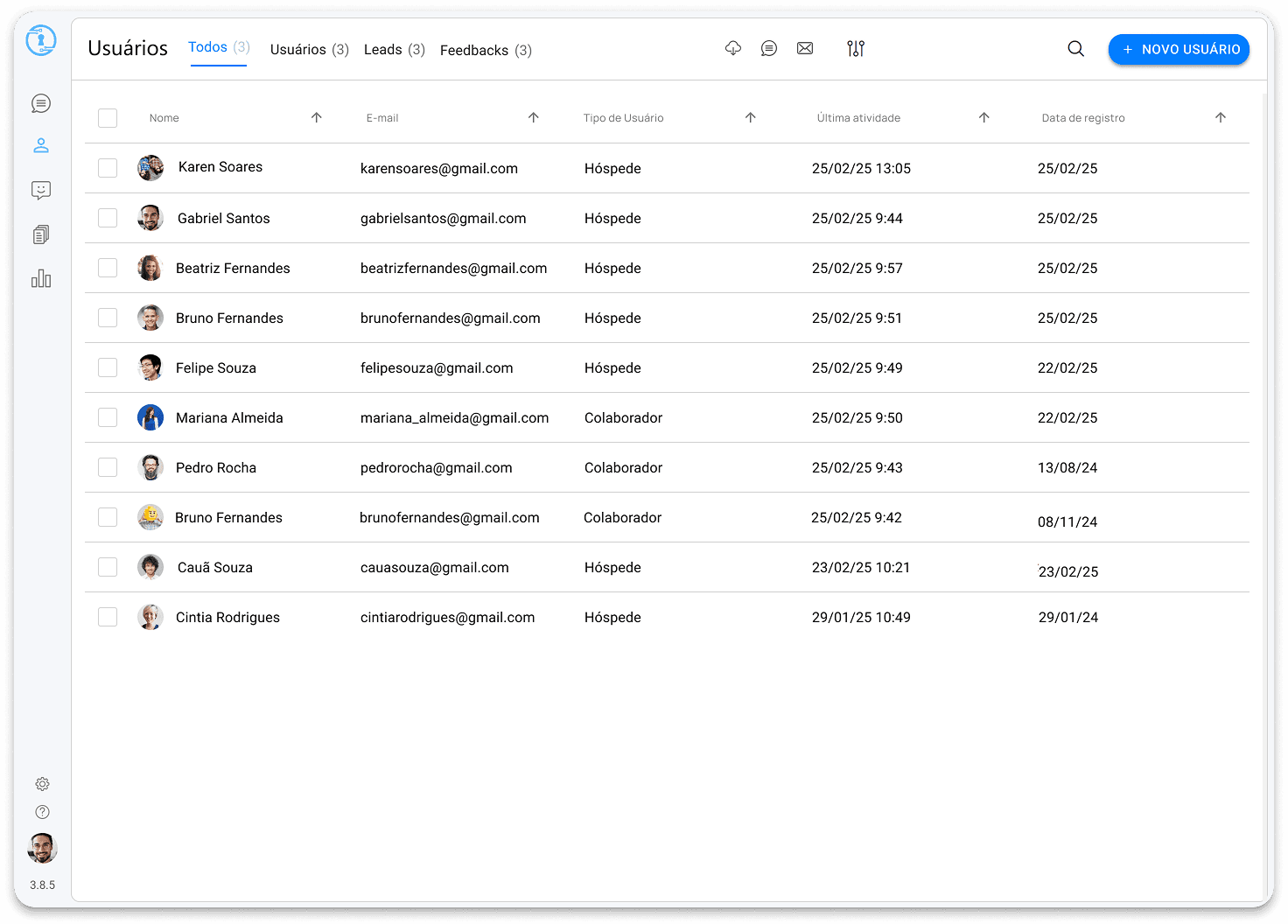Screen dimensions: 1288x924
Task: Click the NOVO USUÁRIO button
Action: click(1179, 50)
